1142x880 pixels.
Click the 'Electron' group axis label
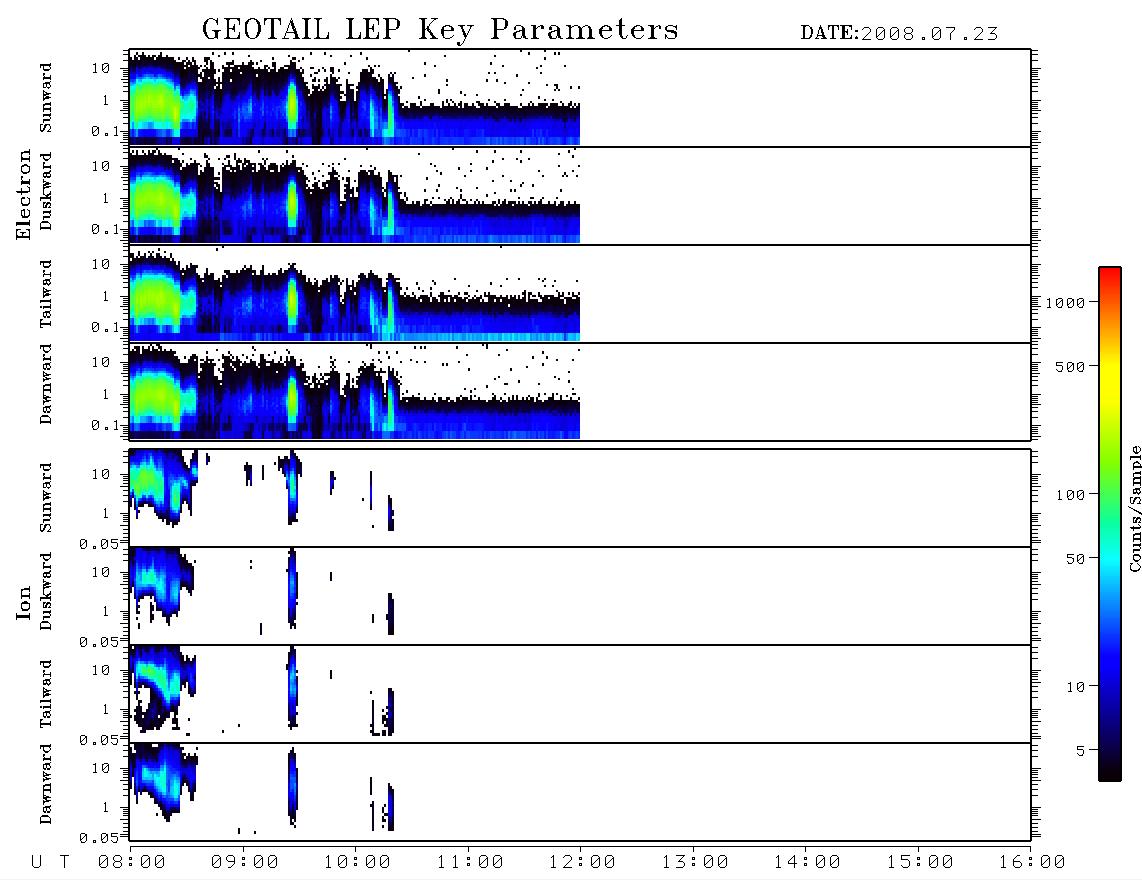(23, 195)
